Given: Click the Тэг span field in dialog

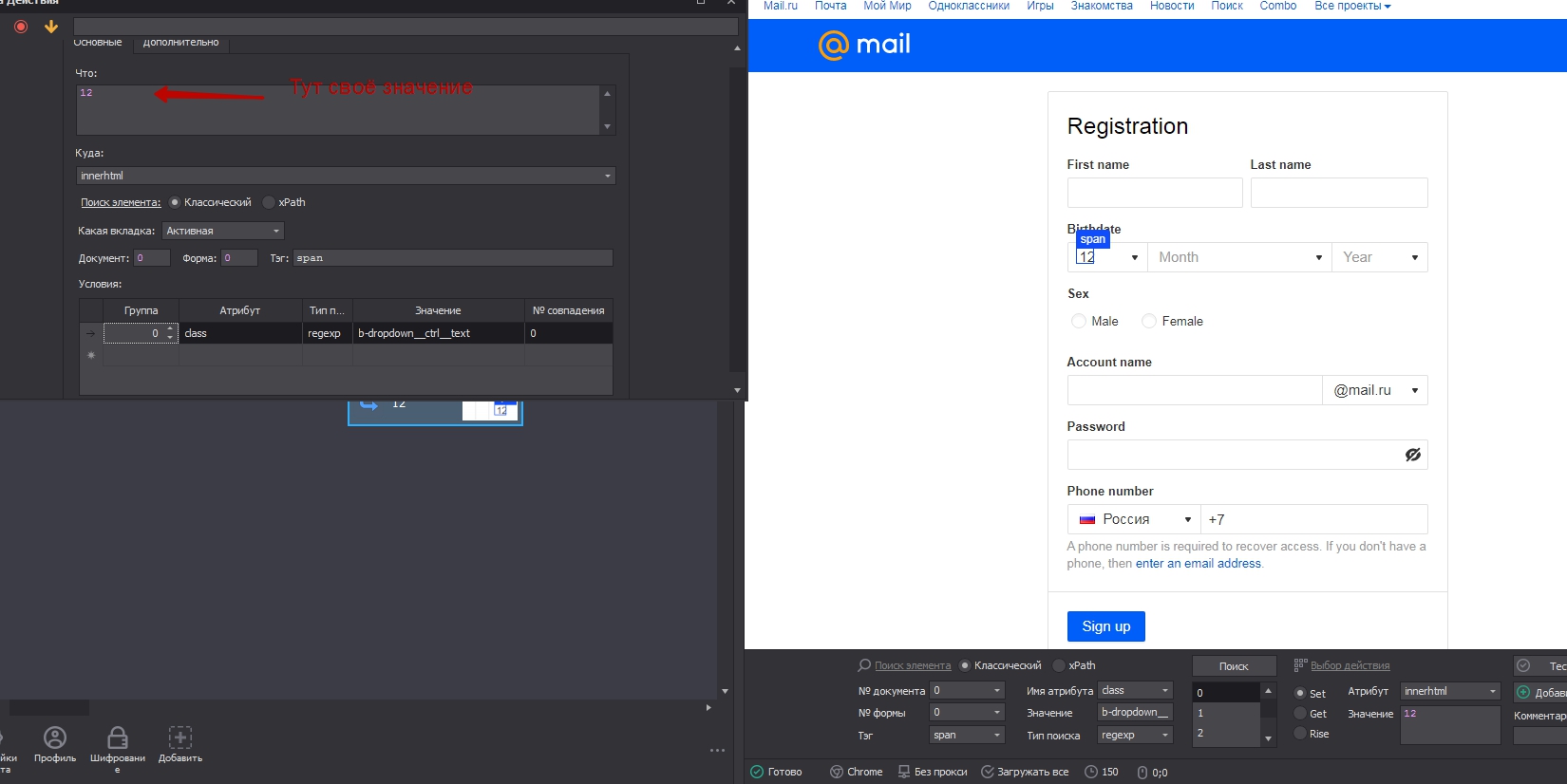Looking at the screenshot, I should click(453, 258).
